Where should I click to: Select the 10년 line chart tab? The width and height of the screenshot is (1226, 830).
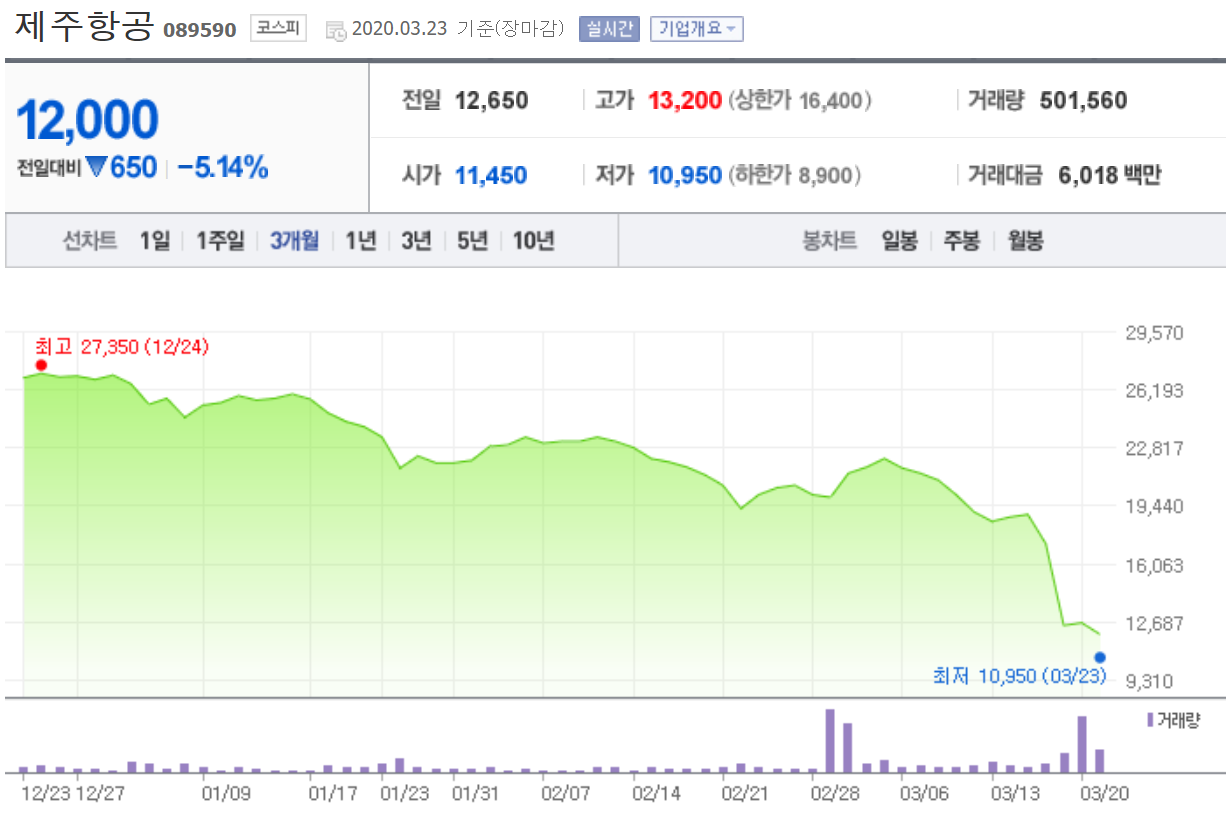coord(534,240)
